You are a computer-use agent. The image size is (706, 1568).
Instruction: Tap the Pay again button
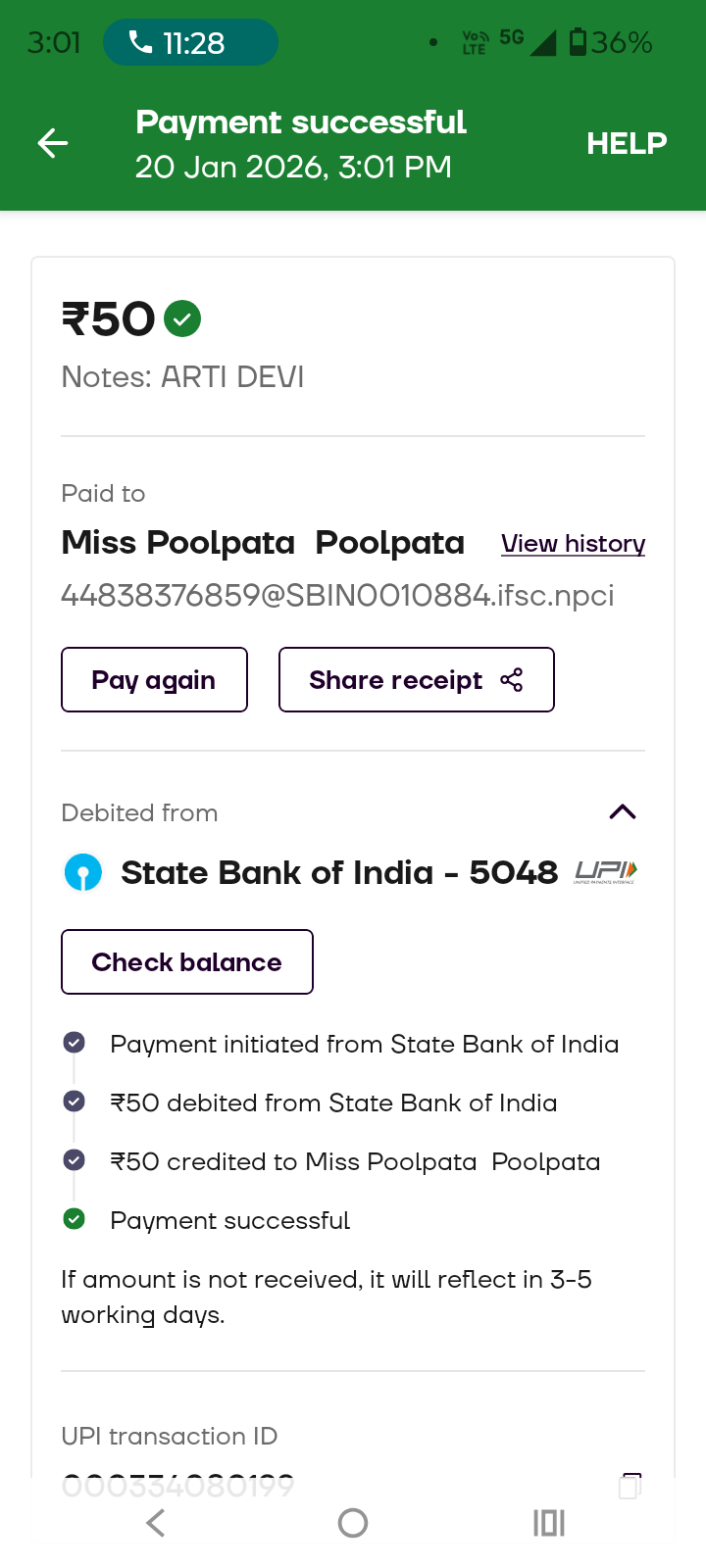pyautogui.click(x=154, y=680)
